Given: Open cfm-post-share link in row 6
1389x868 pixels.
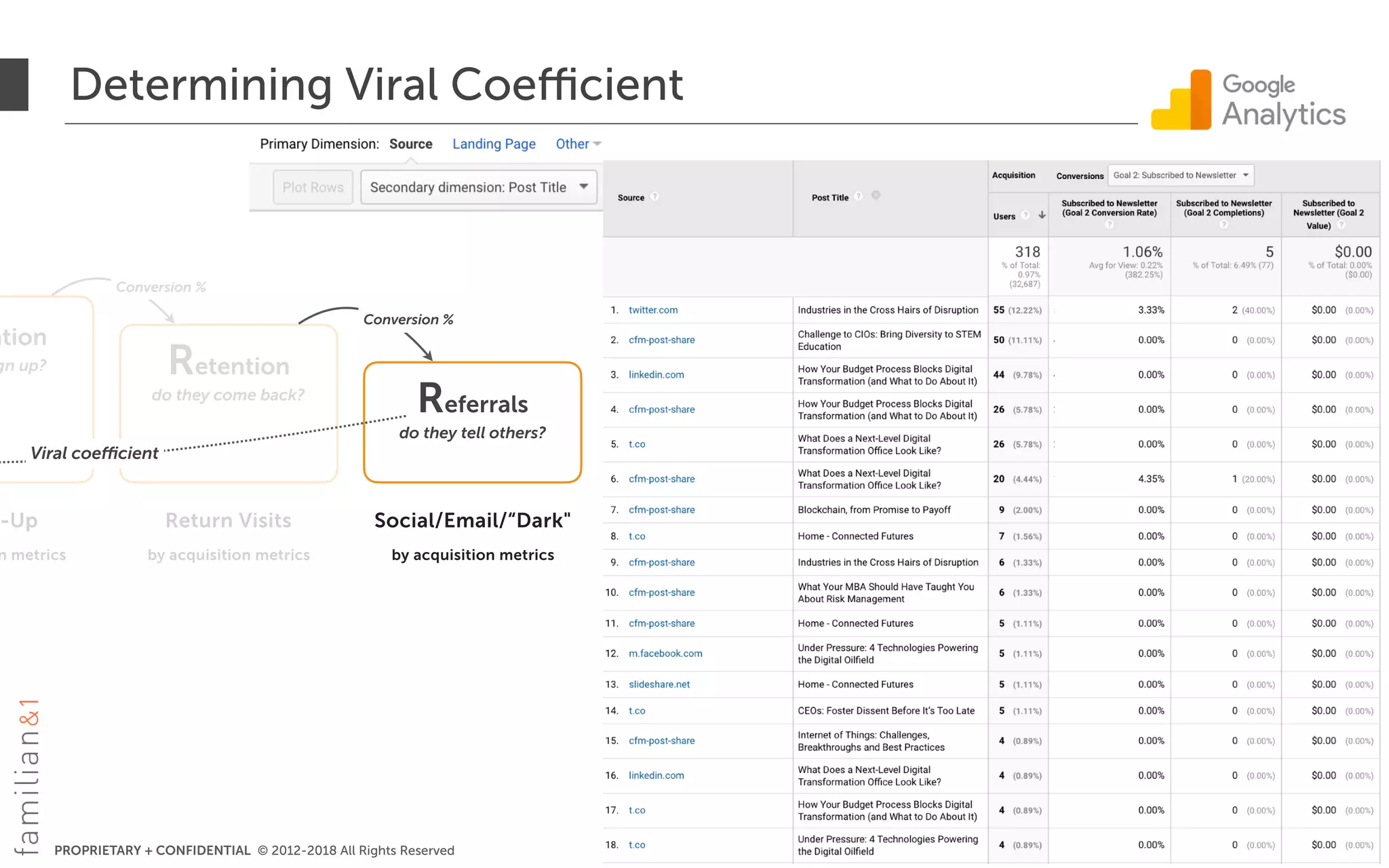Looking at the screenshot, I should coord(661,479).
